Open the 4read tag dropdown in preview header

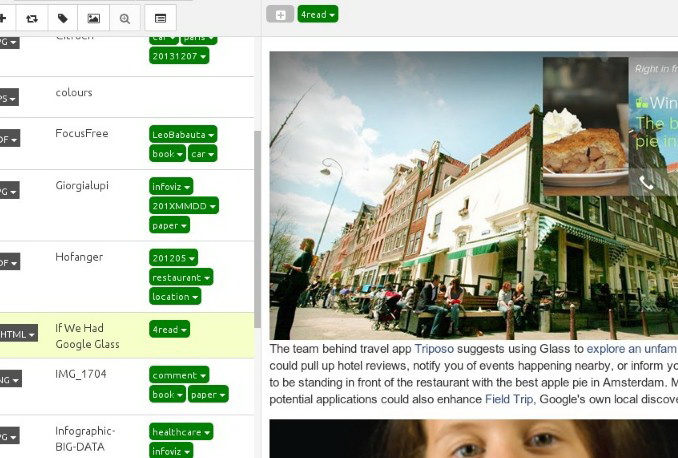318,14
